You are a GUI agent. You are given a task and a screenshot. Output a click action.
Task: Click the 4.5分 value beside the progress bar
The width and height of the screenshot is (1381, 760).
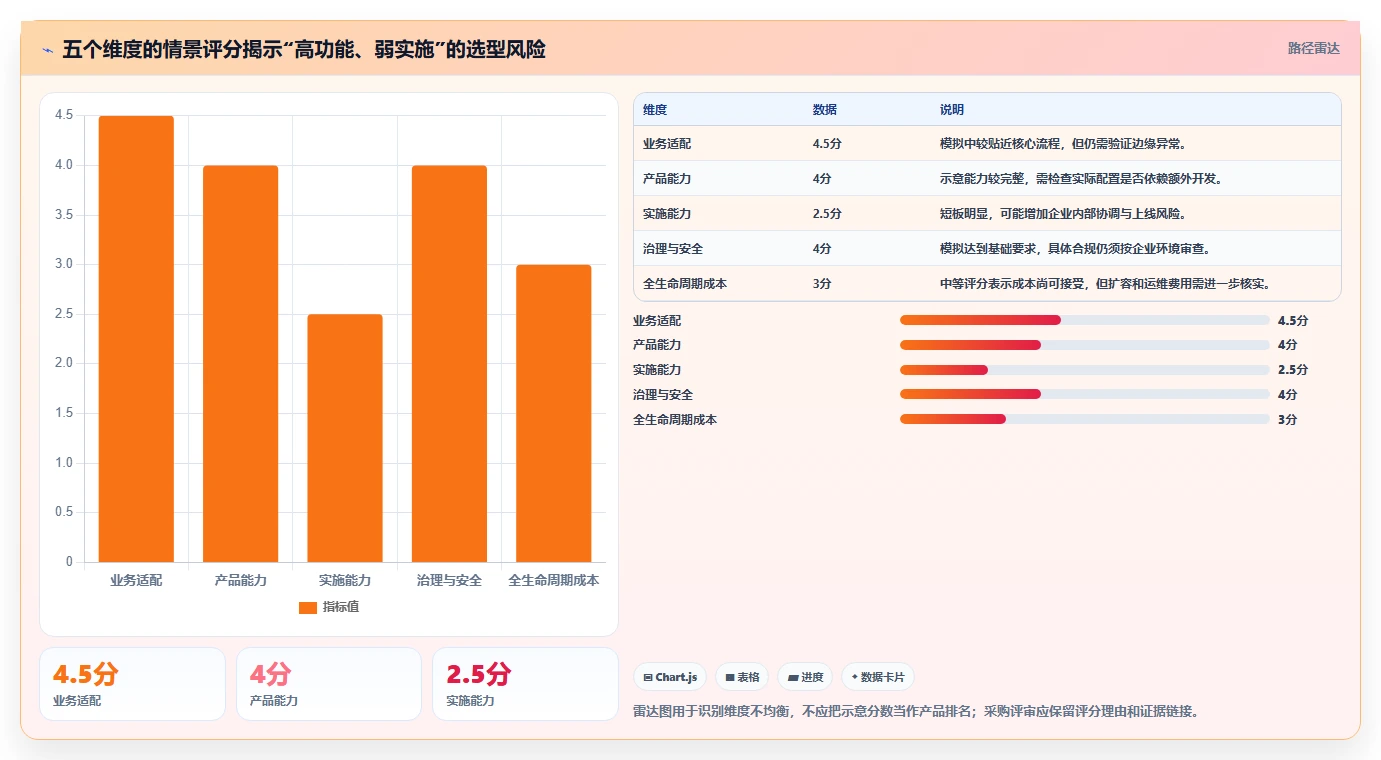click(x=1293, y=321)
